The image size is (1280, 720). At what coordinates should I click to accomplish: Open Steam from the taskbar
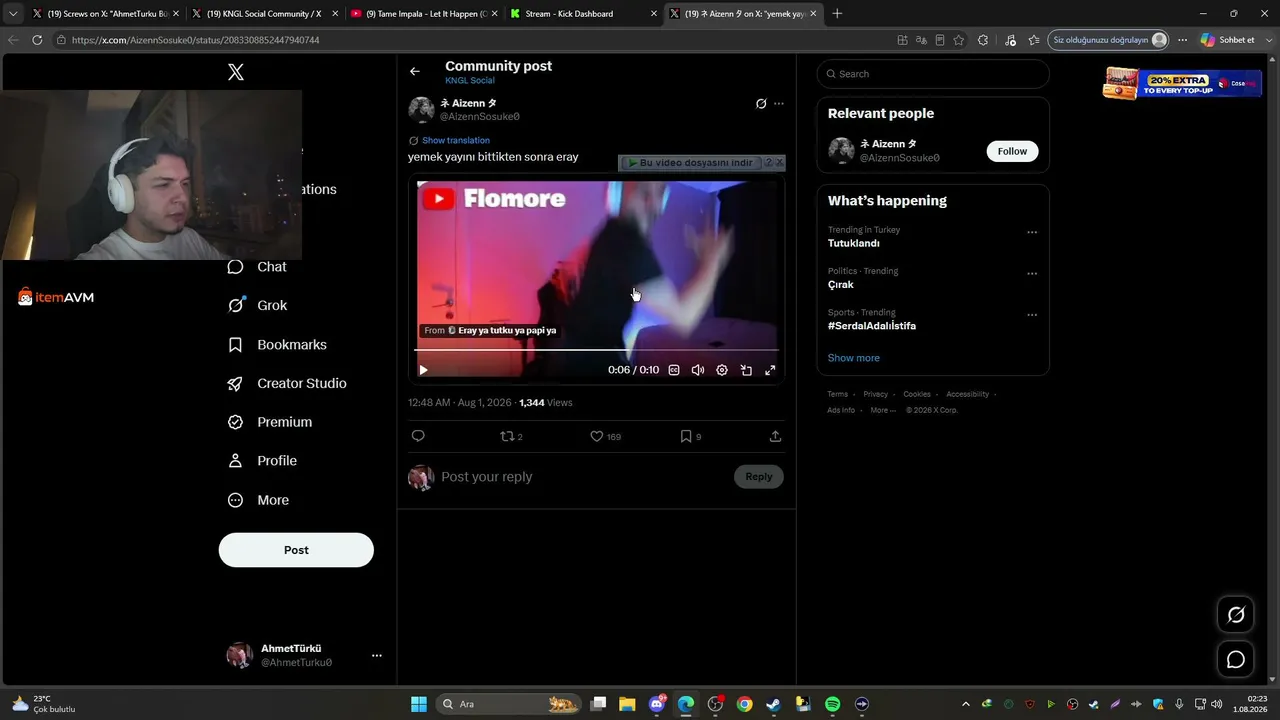coord(774,704)
